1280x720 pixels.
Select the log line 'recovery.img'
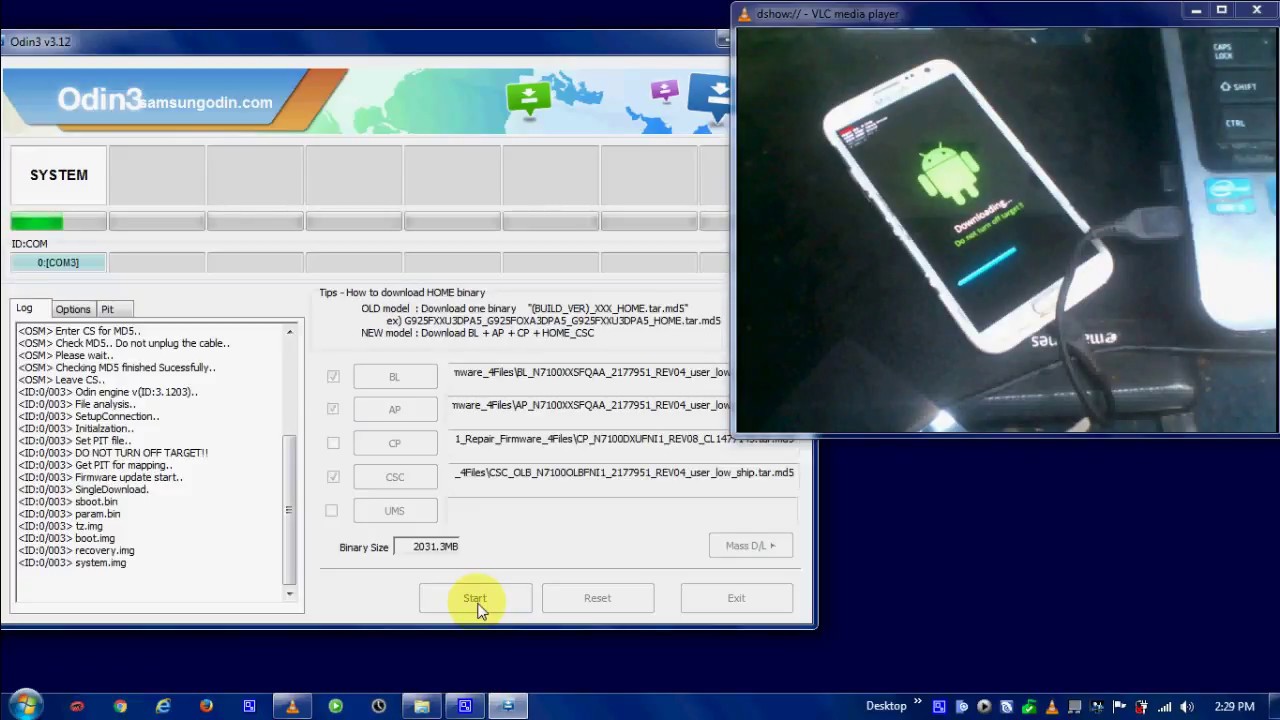(76, 551)
